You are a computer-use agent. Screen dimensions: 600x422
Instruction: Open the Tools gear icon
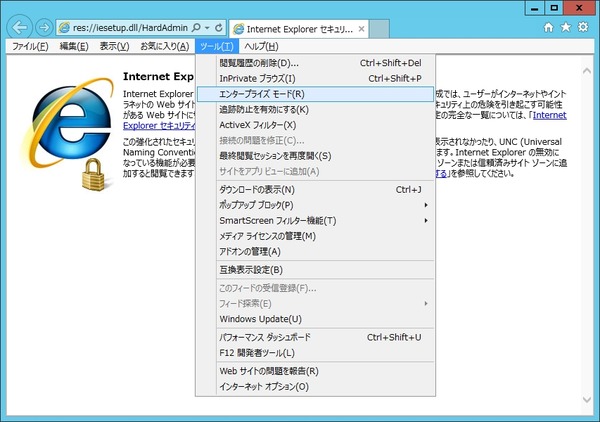(583, 27)
